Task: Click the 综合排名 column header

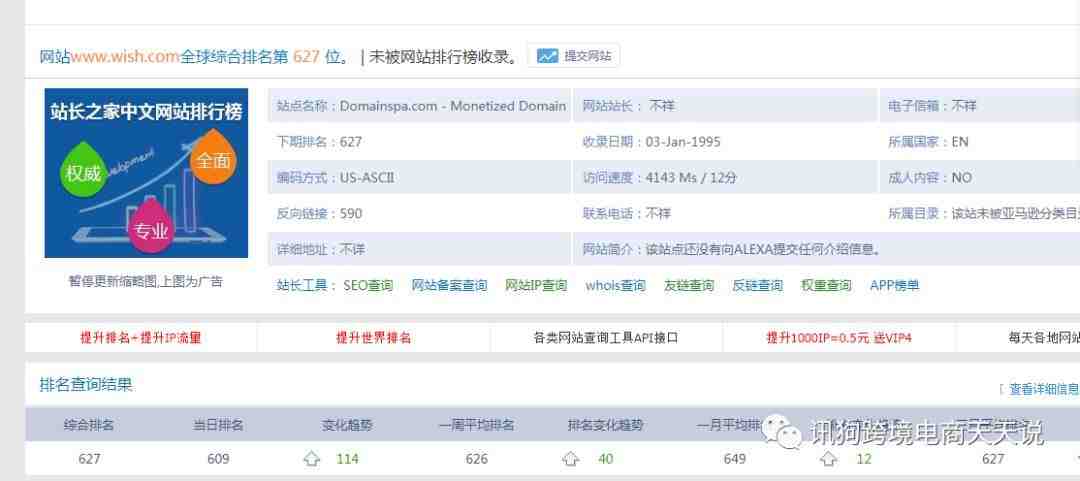Action: click(x=89, y=424)
